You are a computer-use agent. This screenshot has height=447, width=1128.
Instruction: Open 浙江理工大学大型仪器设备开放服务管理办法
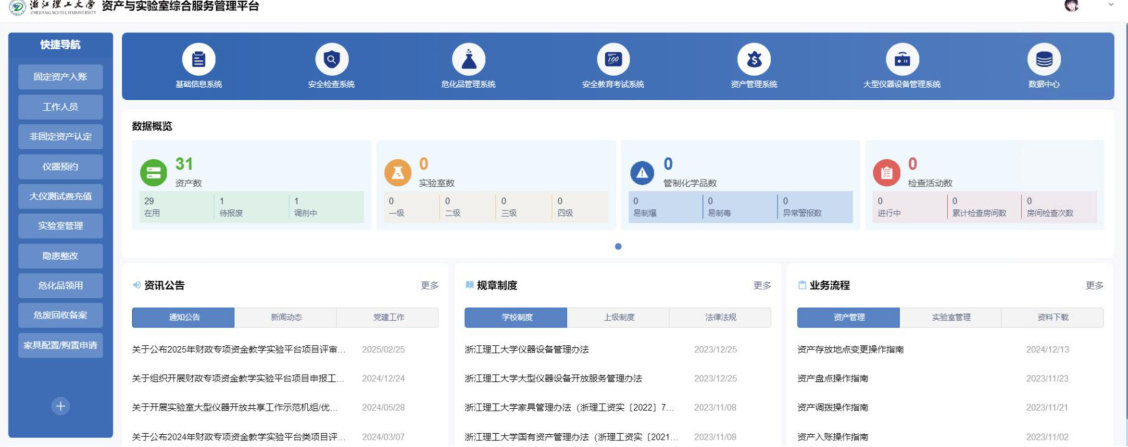(x=553, y=379)
